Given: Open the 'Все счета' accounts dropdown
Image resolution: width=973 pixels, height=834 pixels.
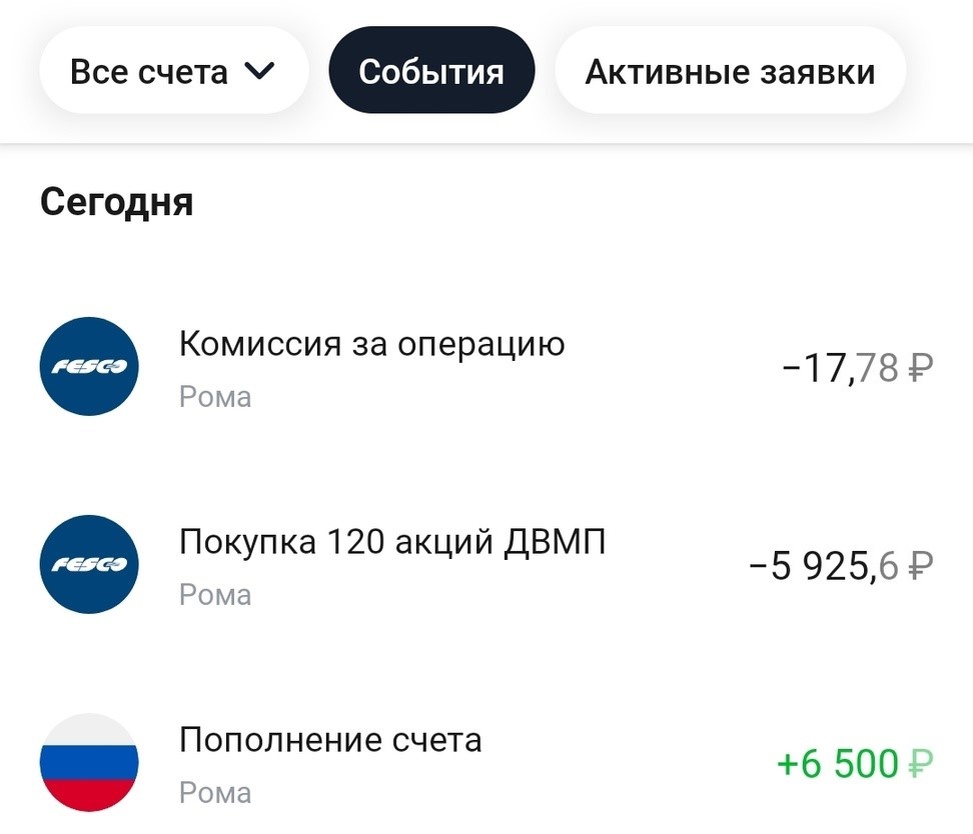Looking at the screenshot, I should coord(150,72).
